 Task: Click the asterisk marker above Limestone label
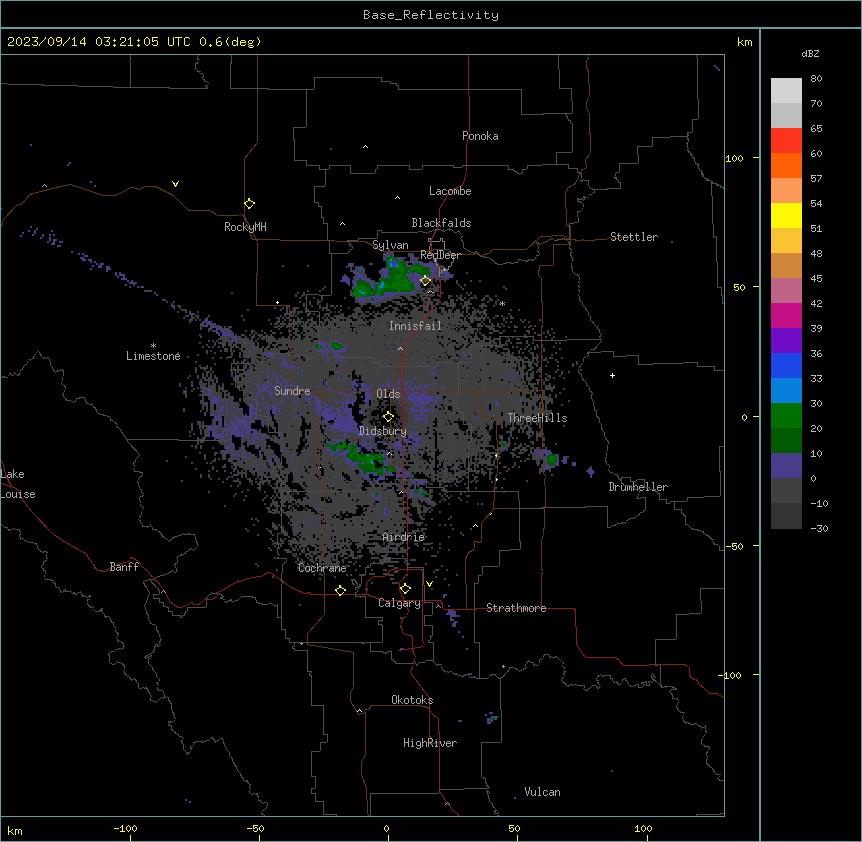(x=153, y=346)
